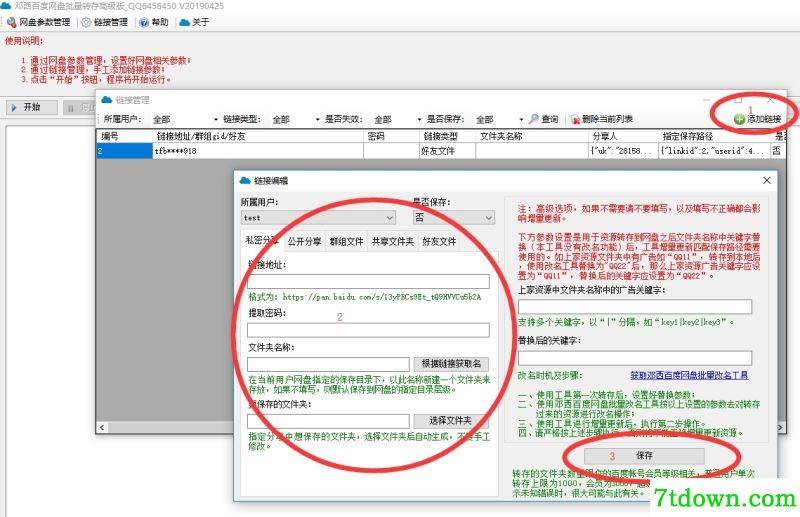This screenshot has height=517, width=800.
Task: Click the magnifier icon next to 查询
Action: pyautogui.click(x=534, y=119)
